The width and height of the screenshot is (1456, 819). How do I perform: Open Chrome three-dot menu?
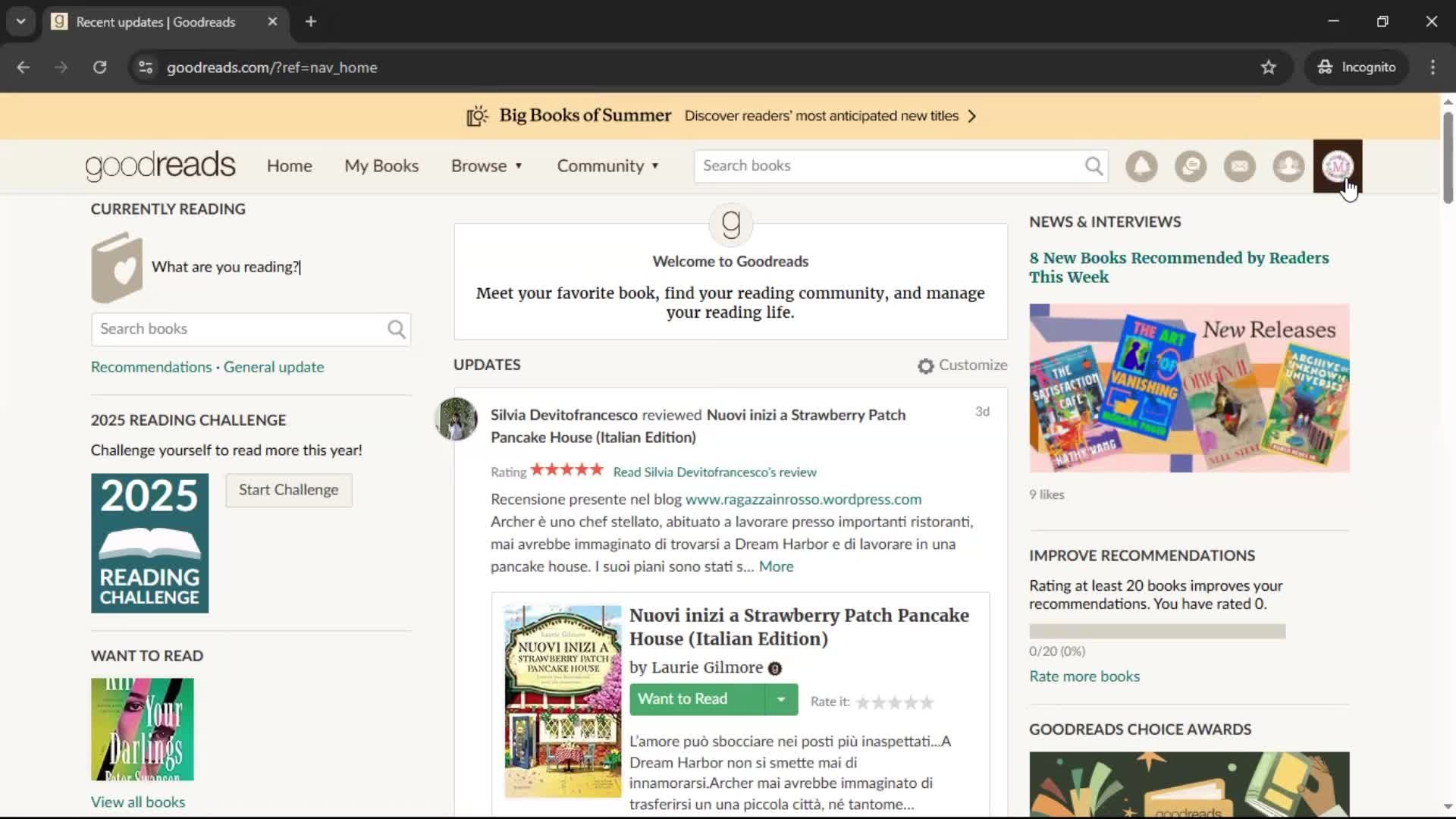click(x=1432, y=67)
